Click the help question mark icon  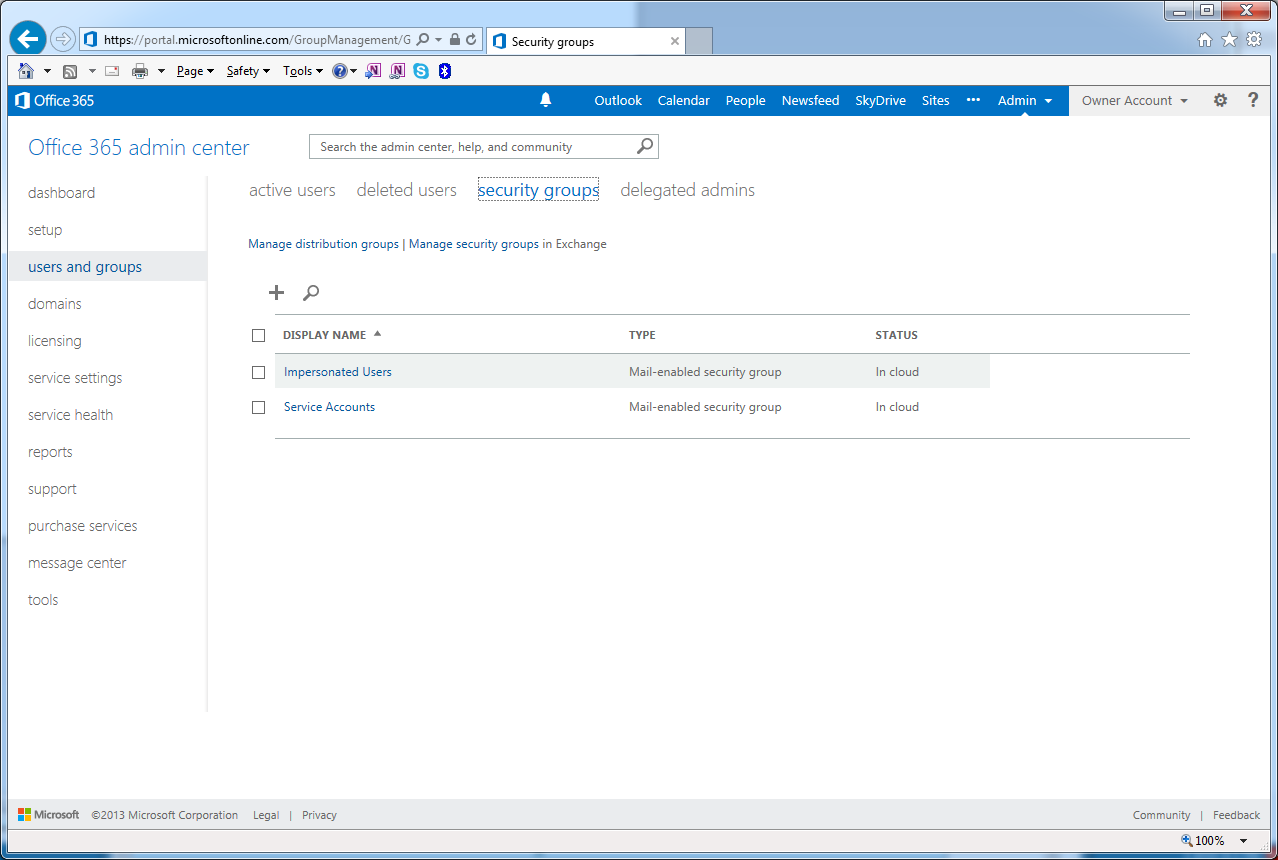[1253, 100]
